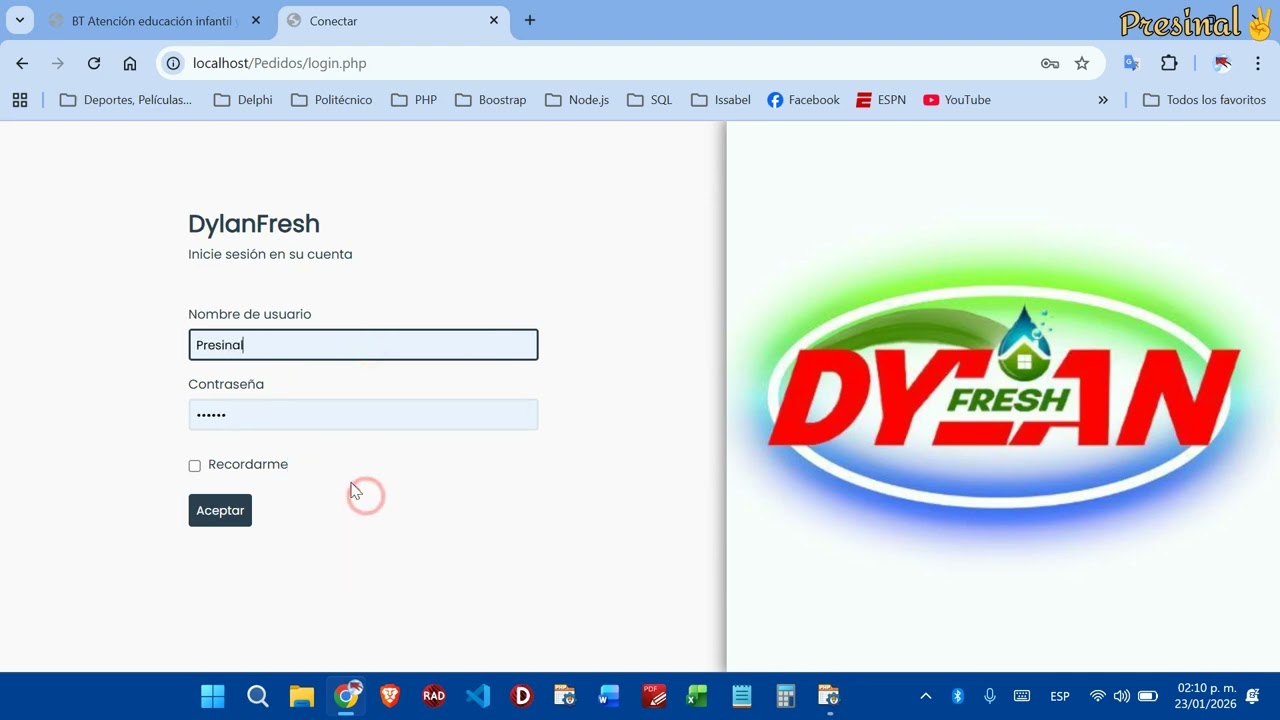Open the notifications bell icon
The image size is (1280, 720).
click(1253, 696)
